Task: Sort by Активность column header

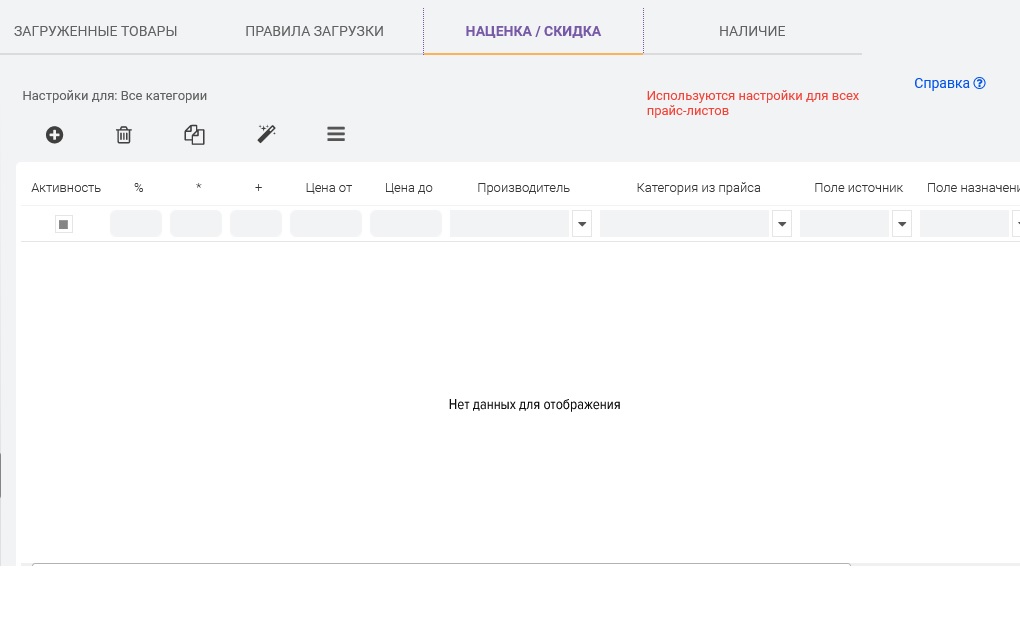Action: (66, 188)
